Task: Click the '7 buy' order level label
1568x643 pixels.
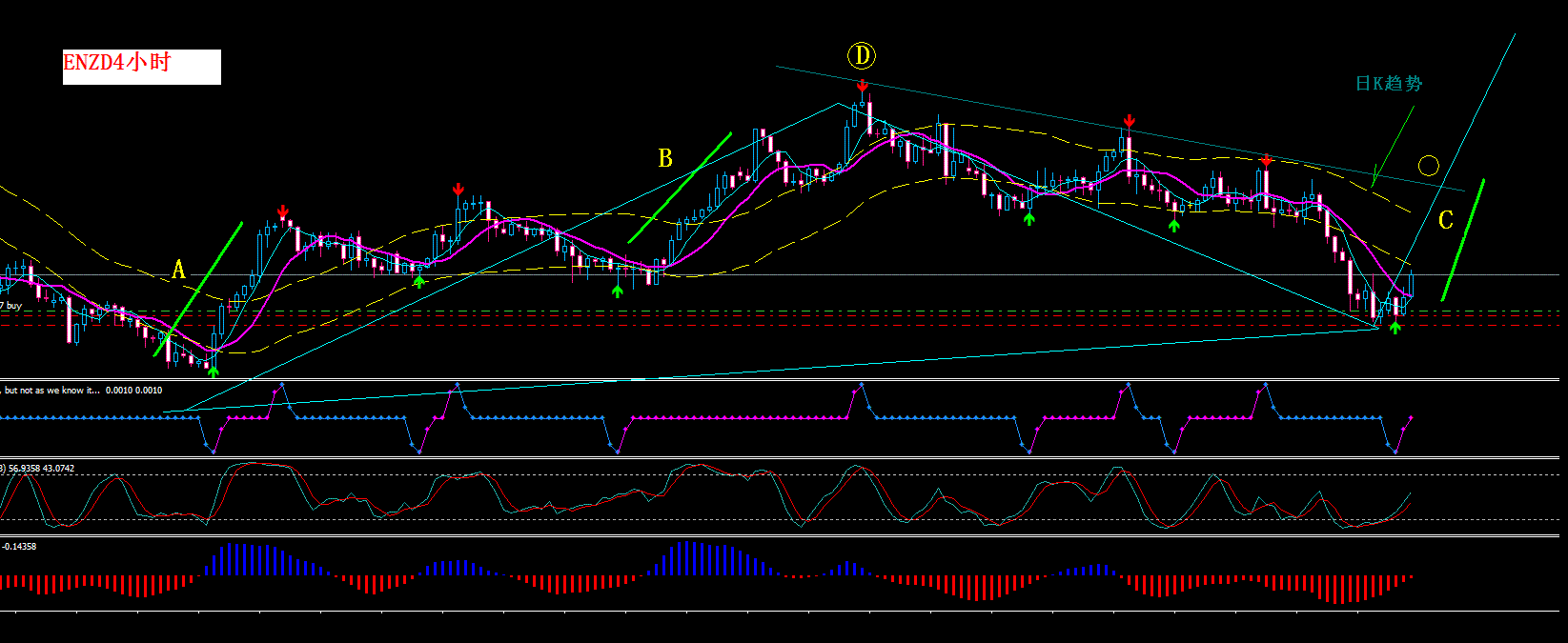Action: (11, 306)
